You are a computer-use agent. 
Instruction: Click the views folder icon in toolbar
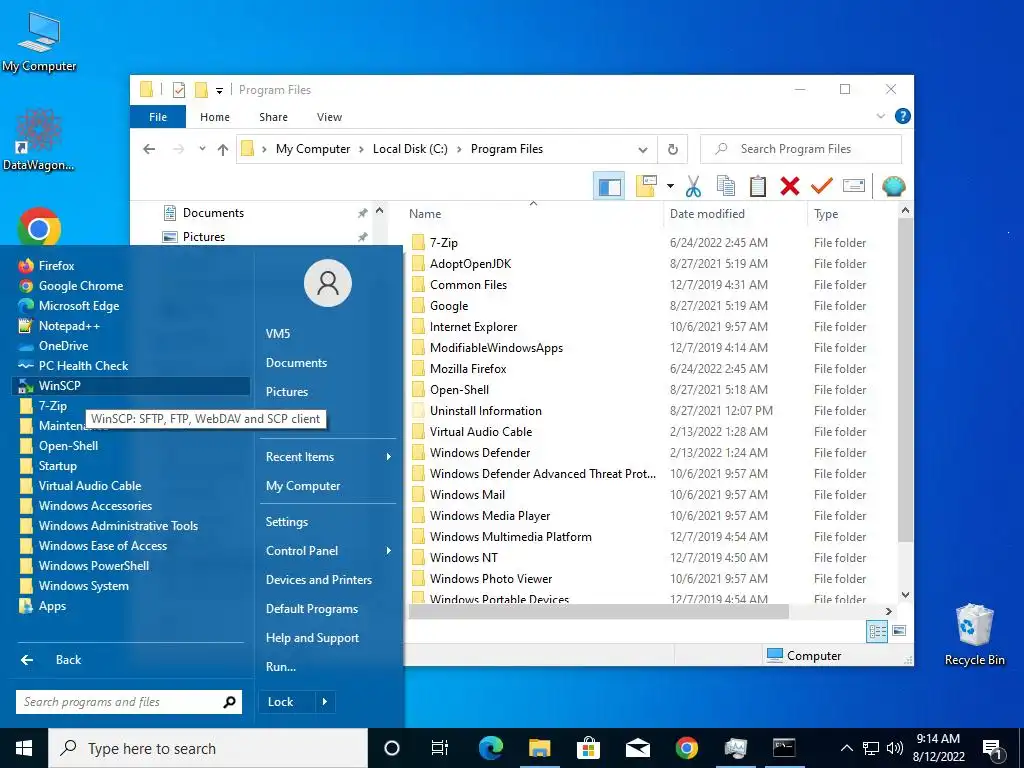(x=647, y=187)
